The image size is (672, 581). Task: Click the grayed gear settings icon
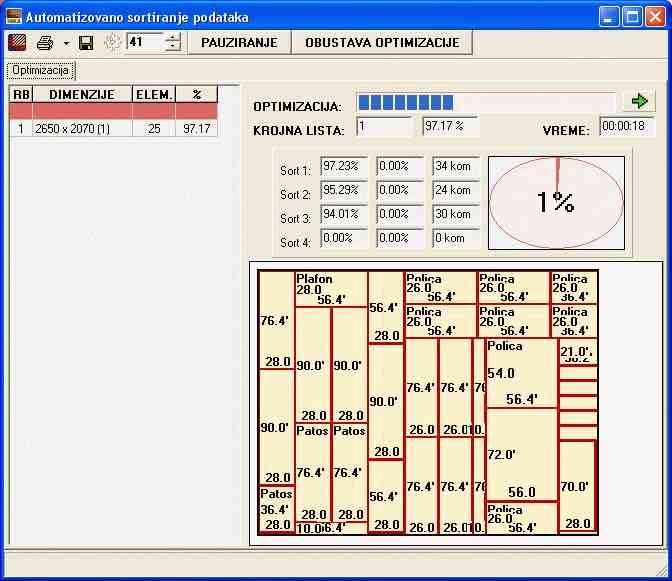click(x=112, y=42)
